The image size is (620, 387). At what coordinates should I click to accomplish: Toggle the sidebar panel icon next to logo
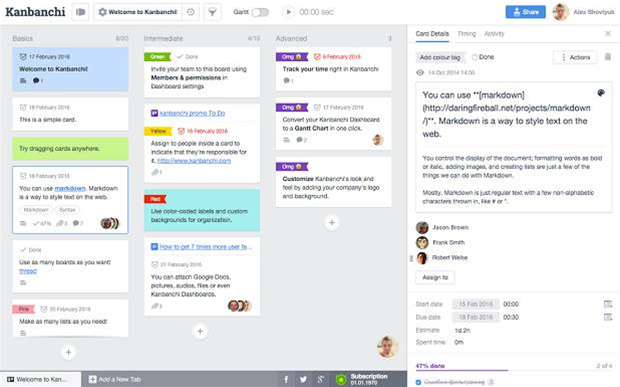point(80,12)
